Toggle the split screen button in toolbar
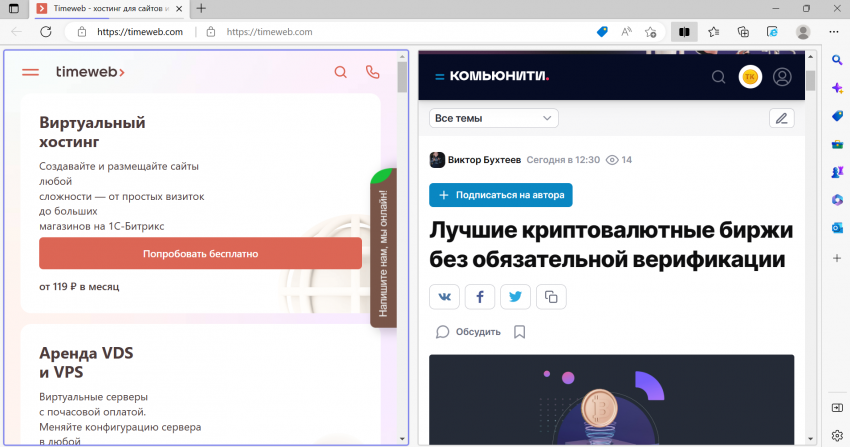This screenshot has height=447, width=850. [x=684, y=32]
